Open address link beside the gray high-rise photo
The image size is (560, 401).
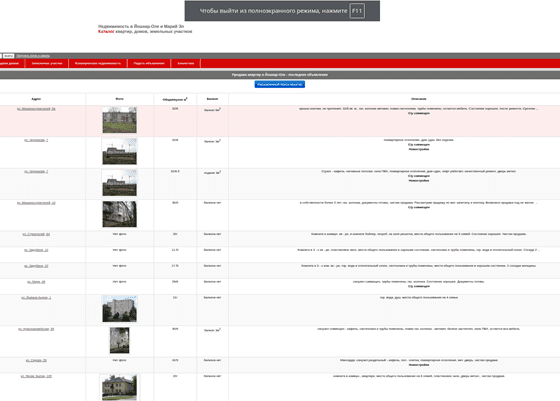pos(36,297)
